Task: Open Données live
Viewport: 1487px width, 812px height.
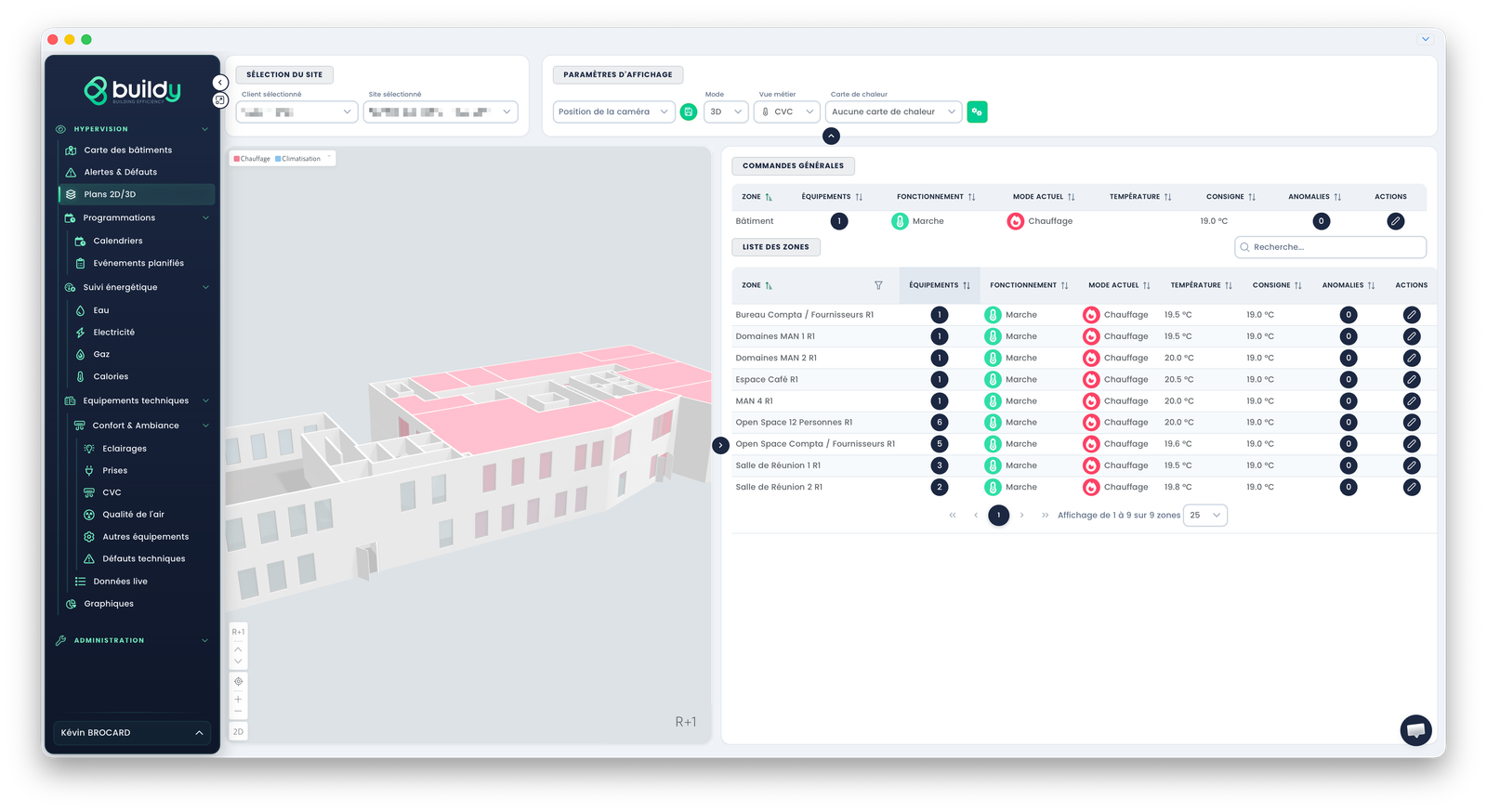Action: point(121,582)
